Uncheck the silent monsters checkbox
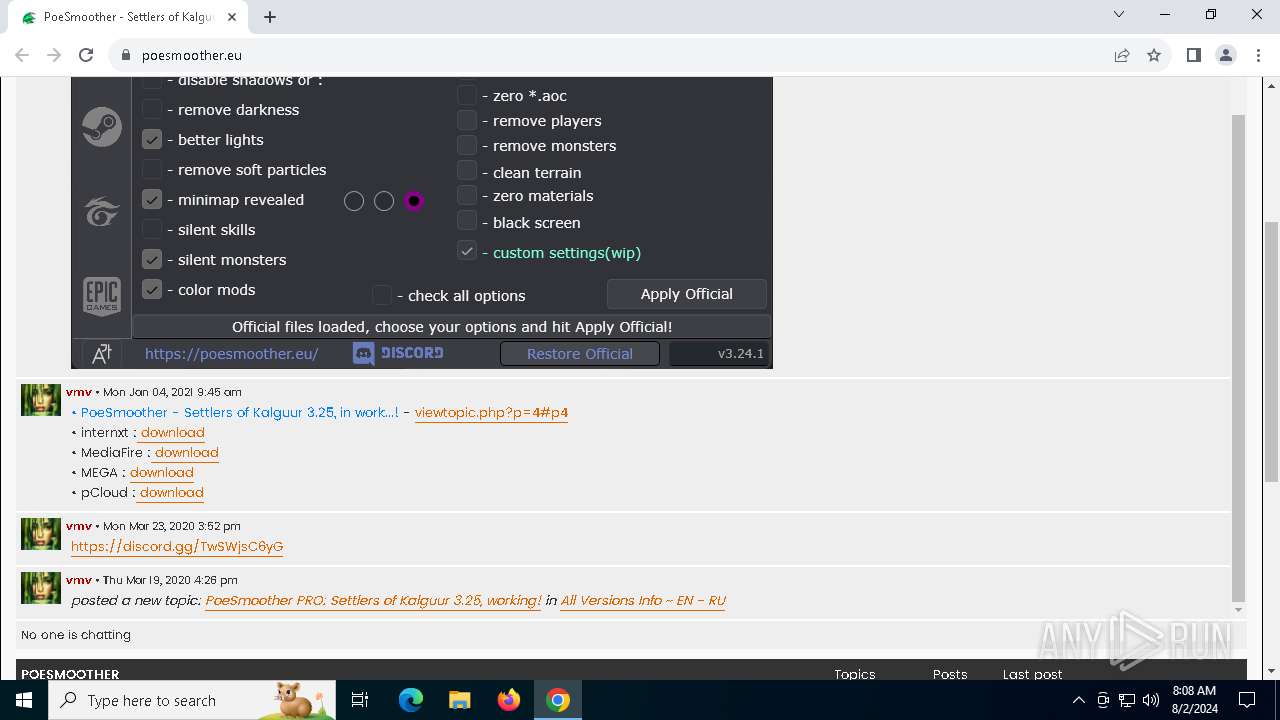This screenshot has height=720, width=1280. (x=152, y=259)
